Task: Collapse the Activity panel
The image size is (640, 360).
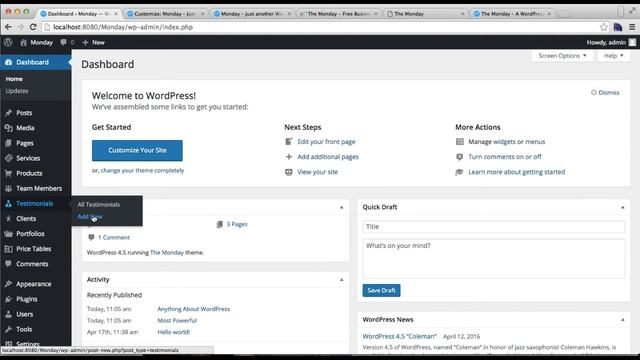Action: point(342,280)
